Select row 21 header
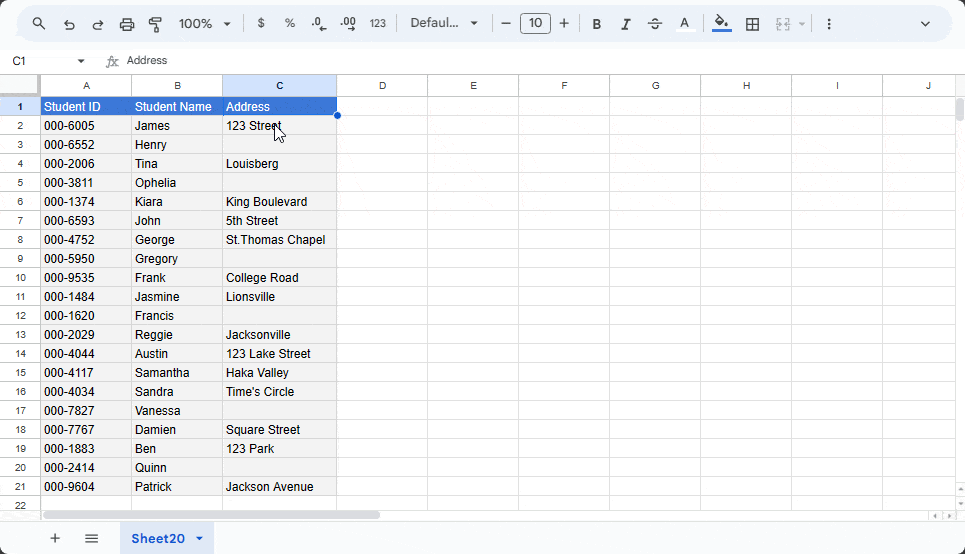The image size is (965, 554). click(x=20, y=486)
